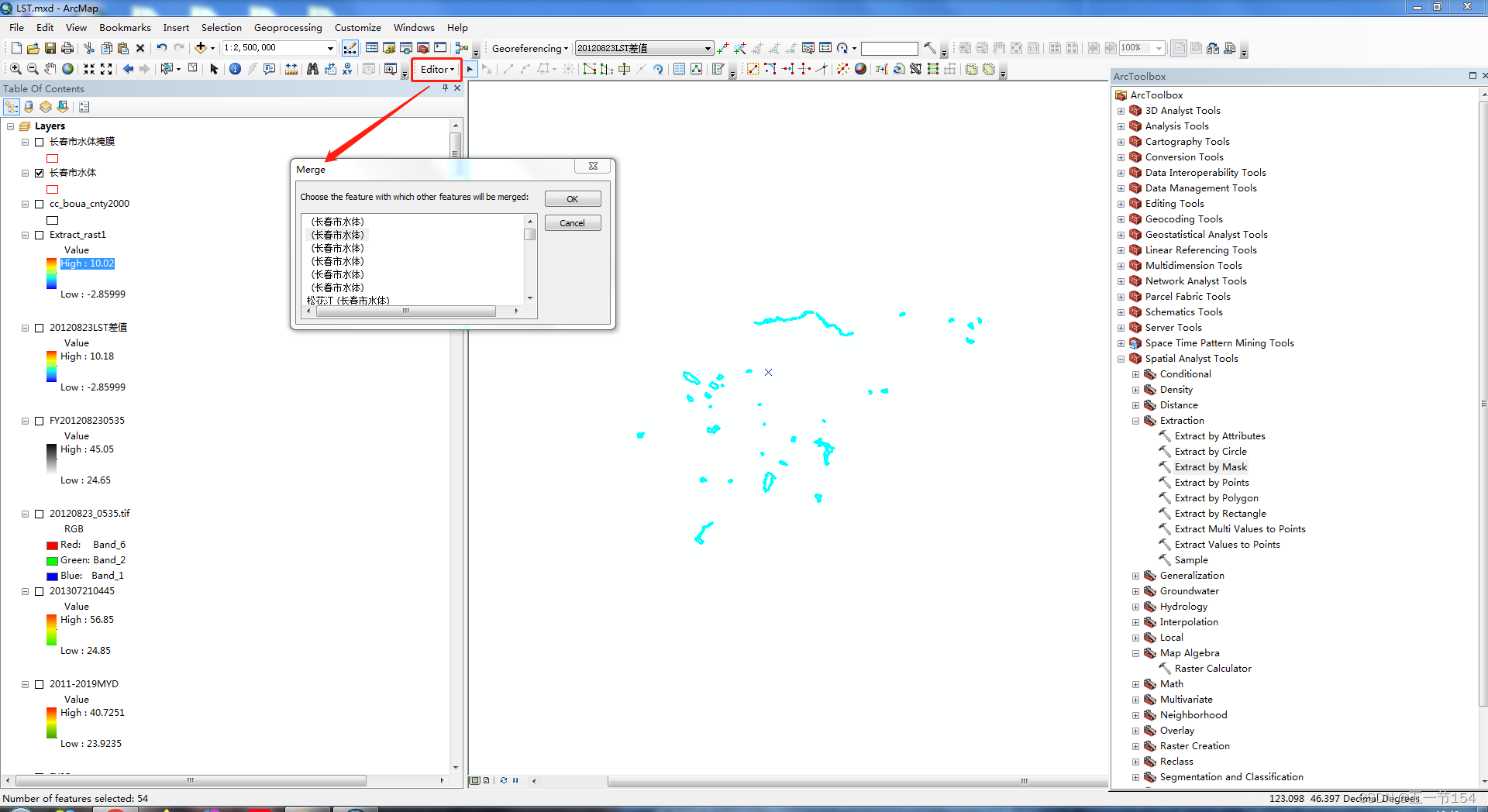Toggle visibility of 长春市水体掩膜 layer

(x=39, y=142)
